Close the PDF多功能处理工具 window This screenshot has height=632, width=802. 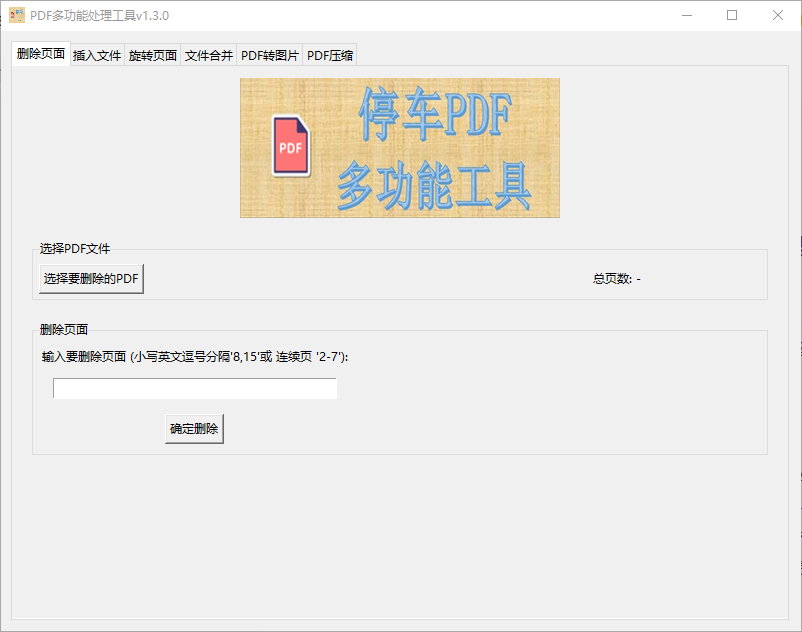[x=778, y=15]
